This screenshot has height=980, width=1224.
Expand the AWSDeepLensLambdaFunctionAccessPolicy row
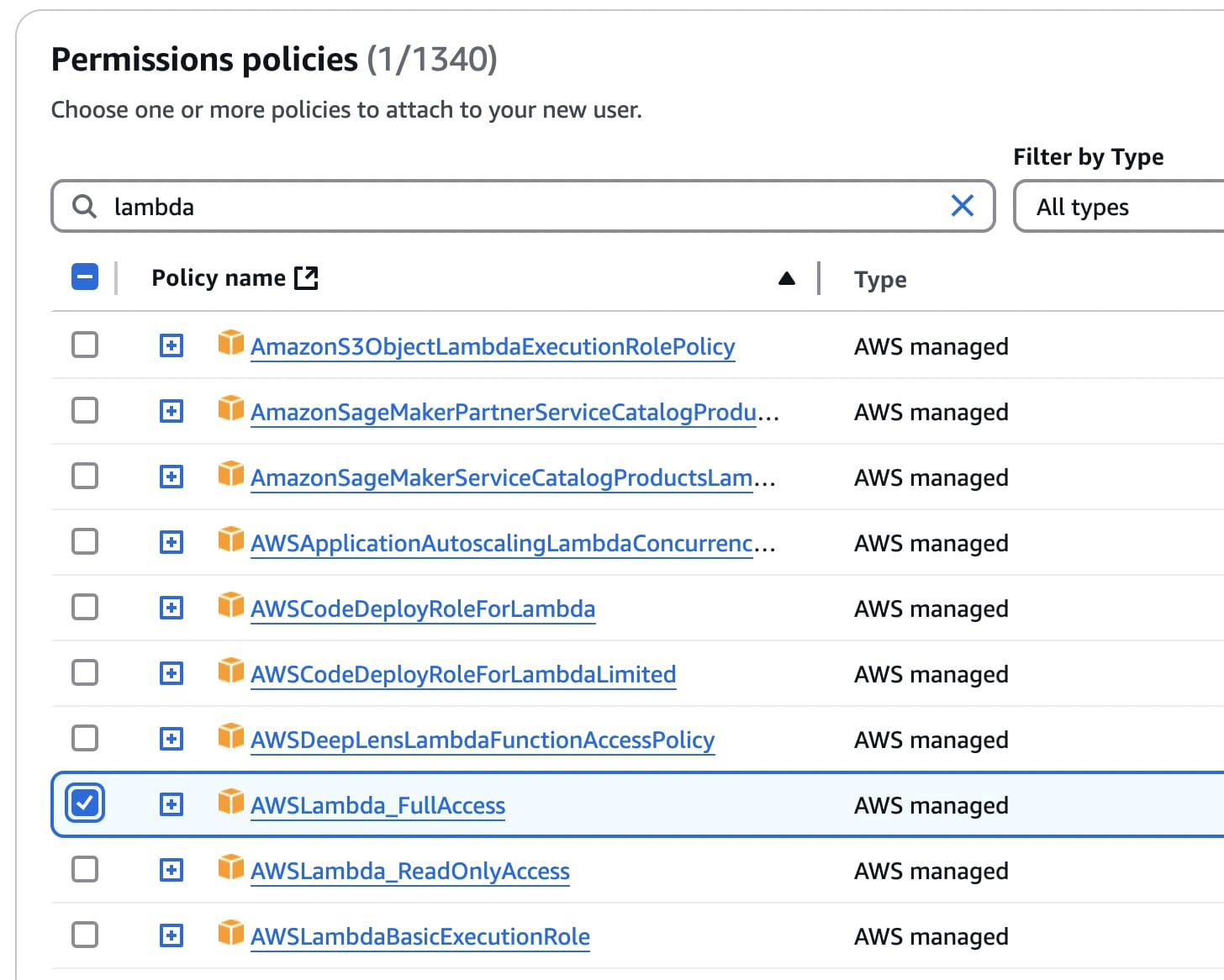tap(171, 739)
